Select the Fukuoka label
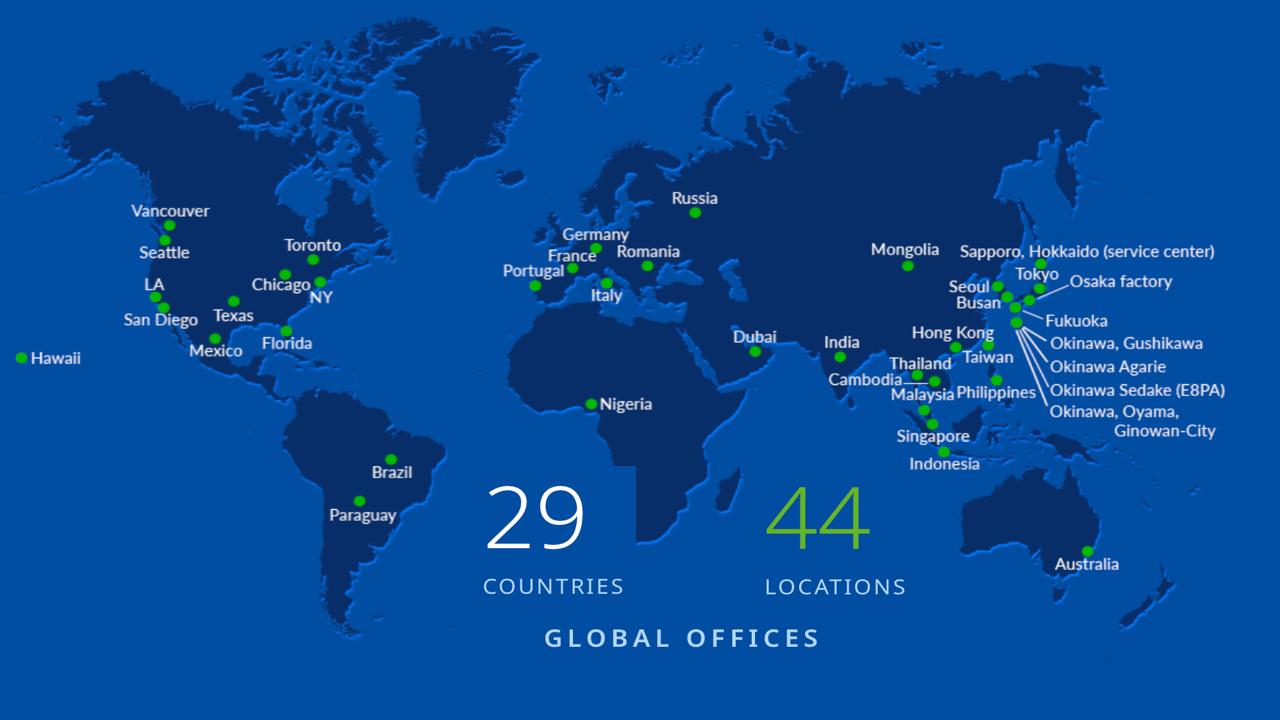This screenshot has height=720, width=1280. [x=1076, y=321]
